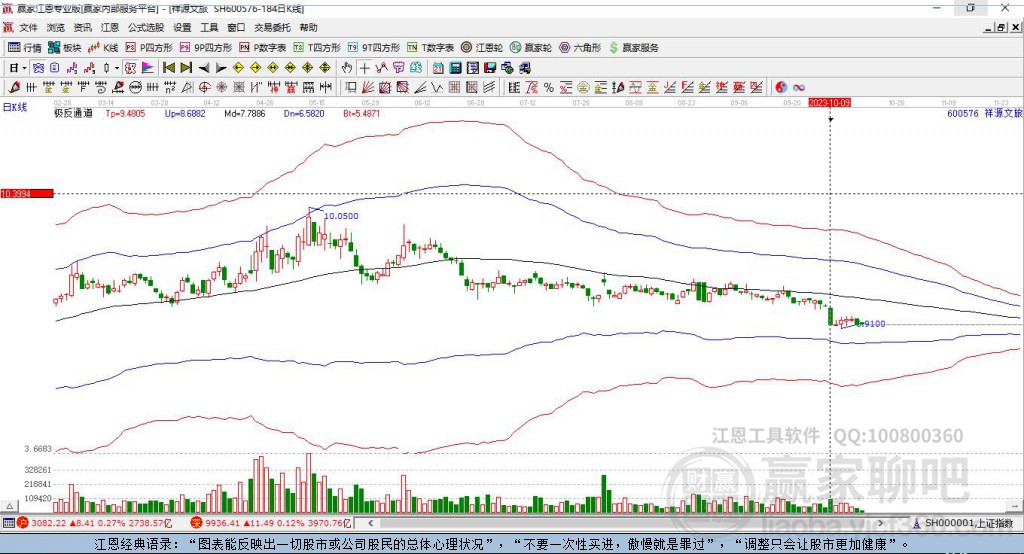Click the calendar icon with 21
1024x554 pixels.
[x=438, y=68]
